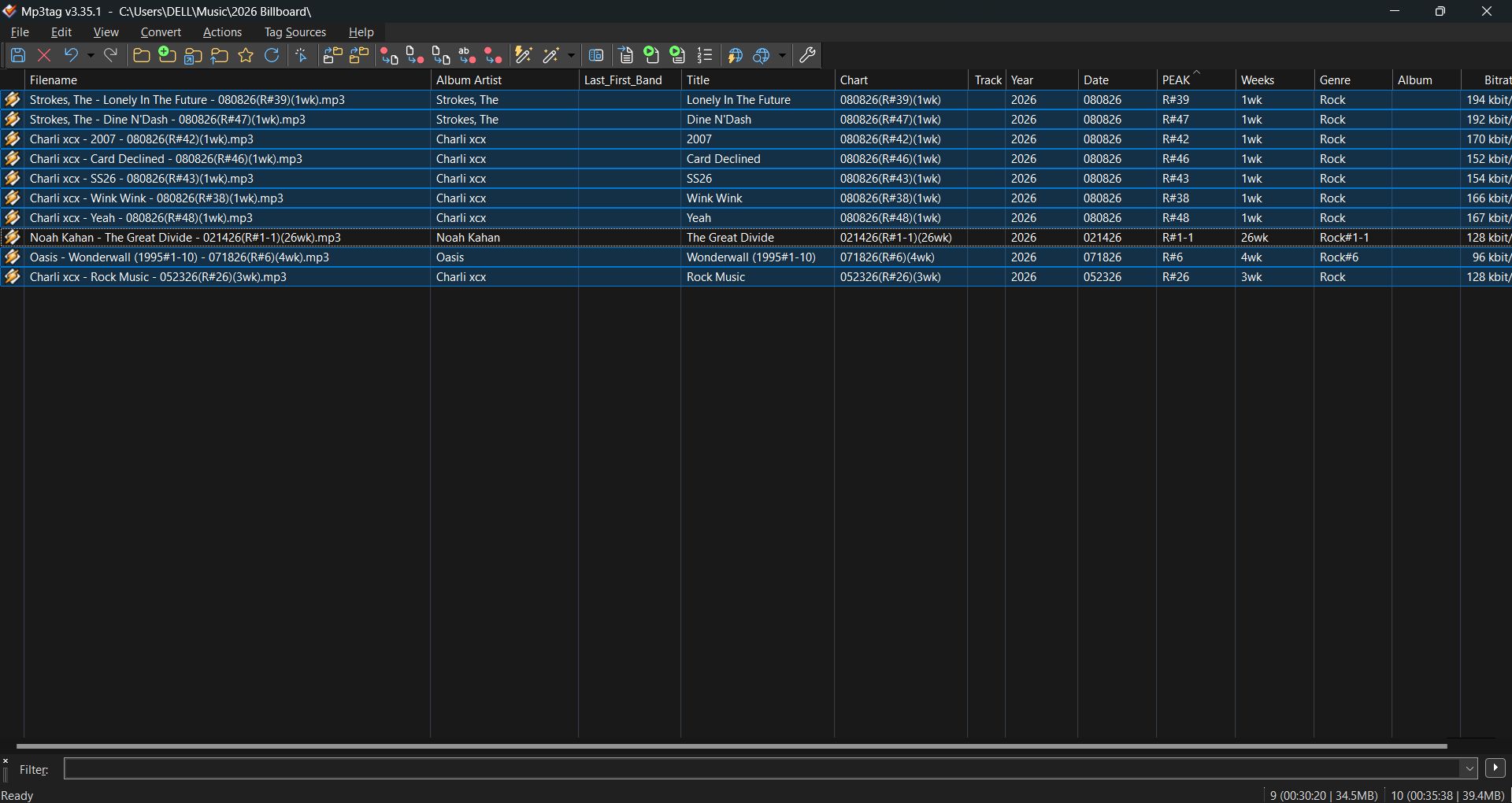Click the select-all cursor icon in toolbar
Image resolution: width=1512 pixels, height=803 pixels.
coord(301,55)
